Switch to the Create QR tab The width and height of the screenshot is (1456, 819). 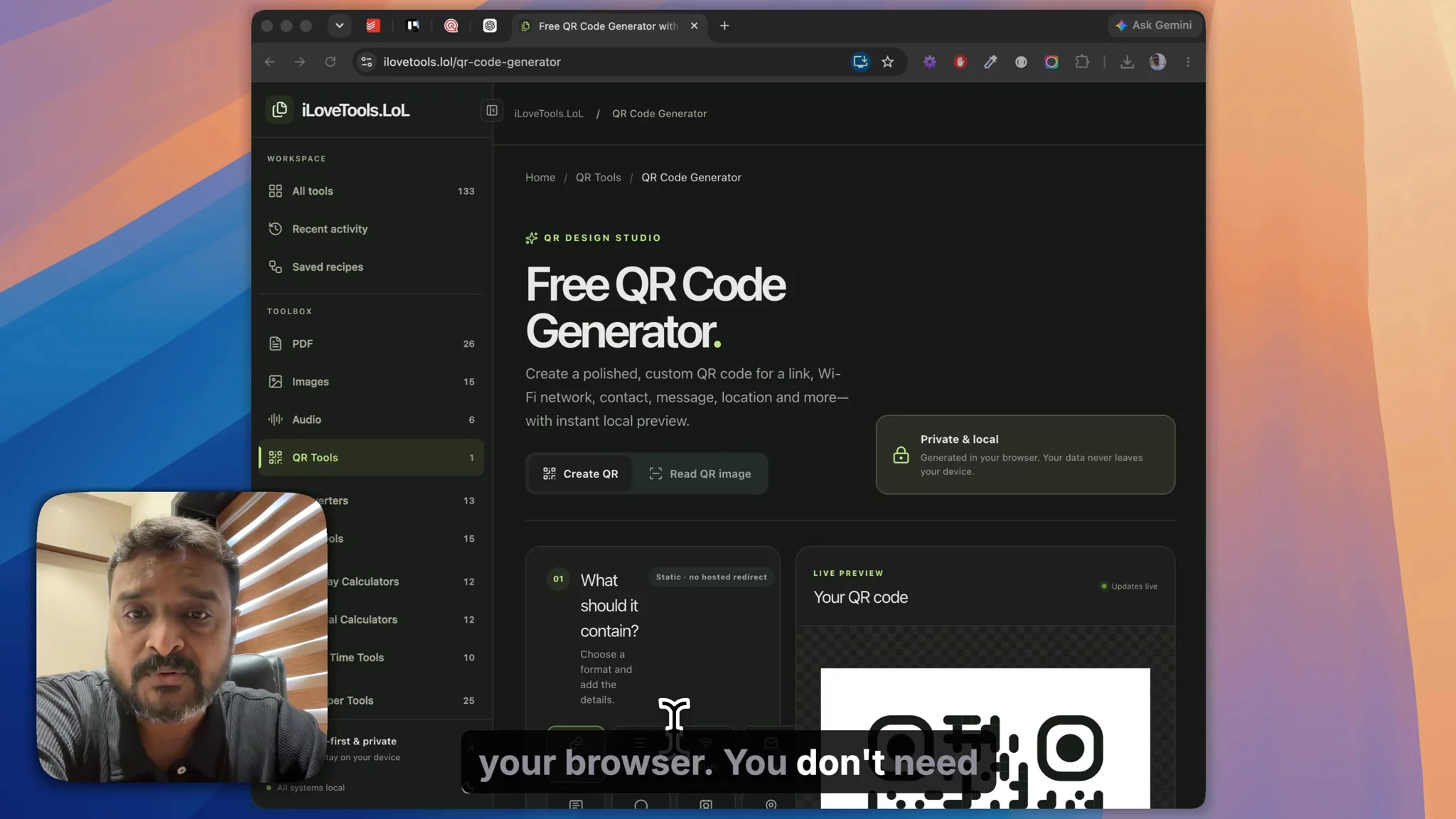coord(580,473)
